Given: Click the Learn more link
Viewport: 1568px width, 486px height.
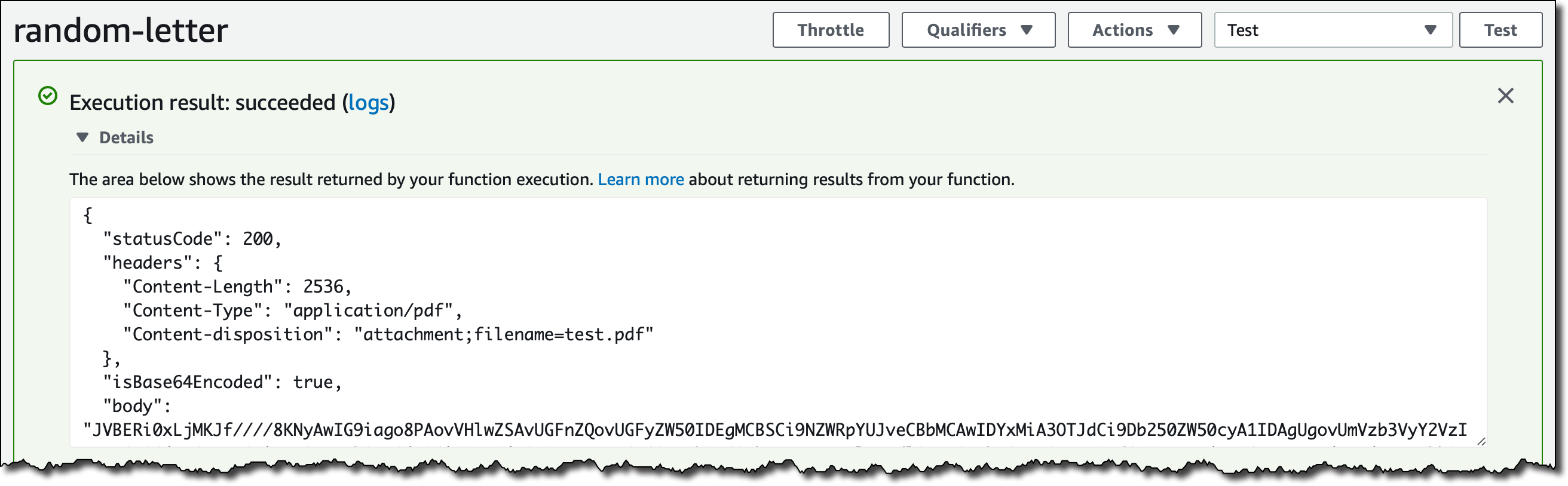Looking at the screenshot, I should click(642, 179).
